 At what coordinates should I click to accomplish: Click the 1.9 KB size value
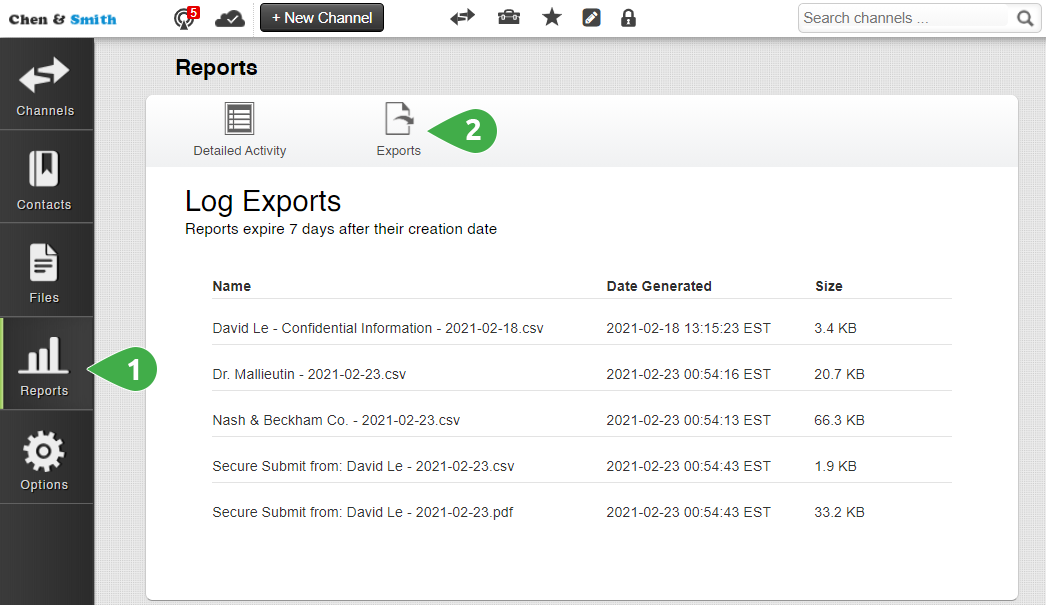pos(835,466)
